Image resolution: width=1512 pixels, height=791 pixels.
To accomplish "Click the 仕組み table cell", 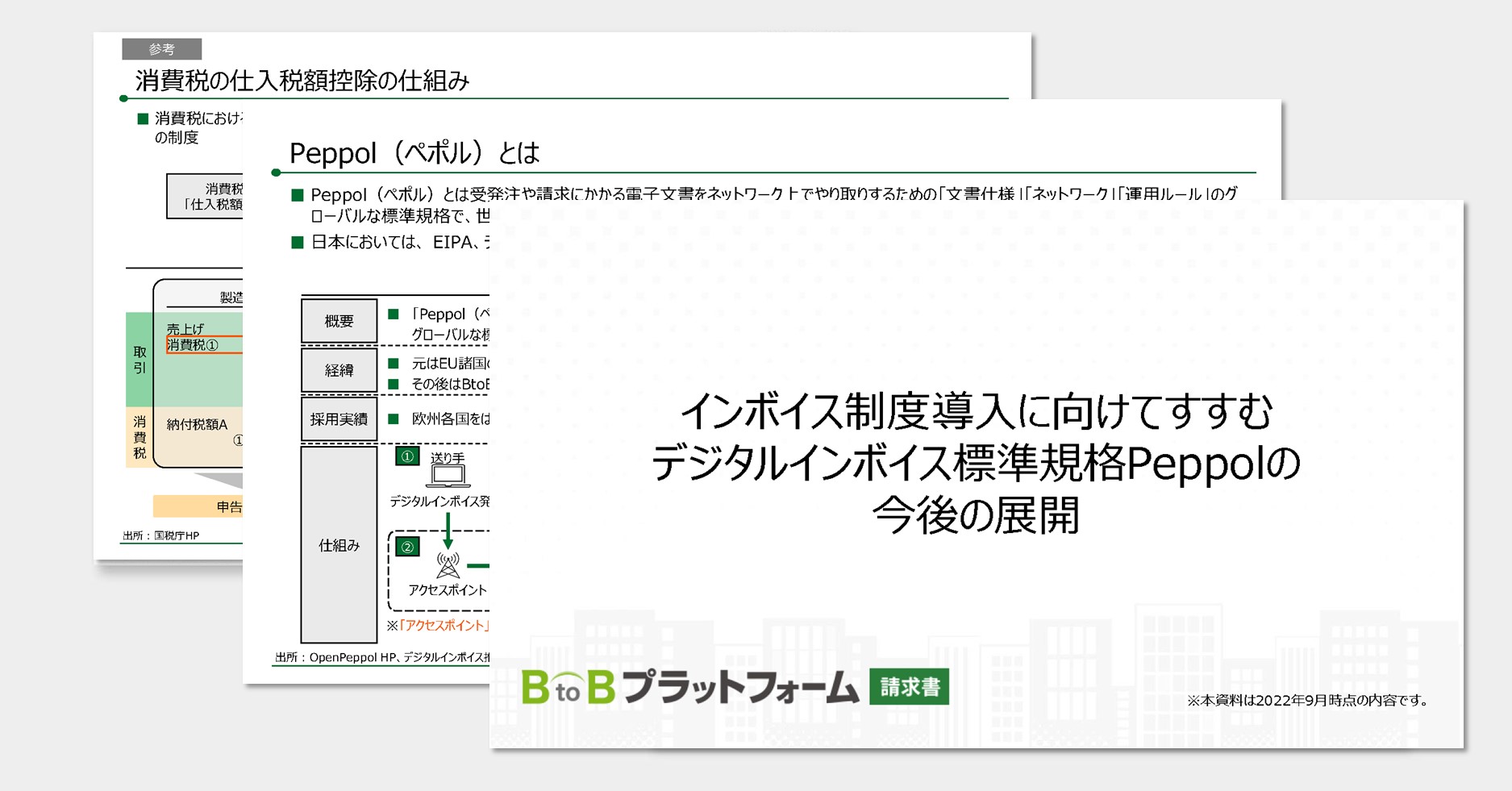I will pyautogui.click(x=339, y=545).
